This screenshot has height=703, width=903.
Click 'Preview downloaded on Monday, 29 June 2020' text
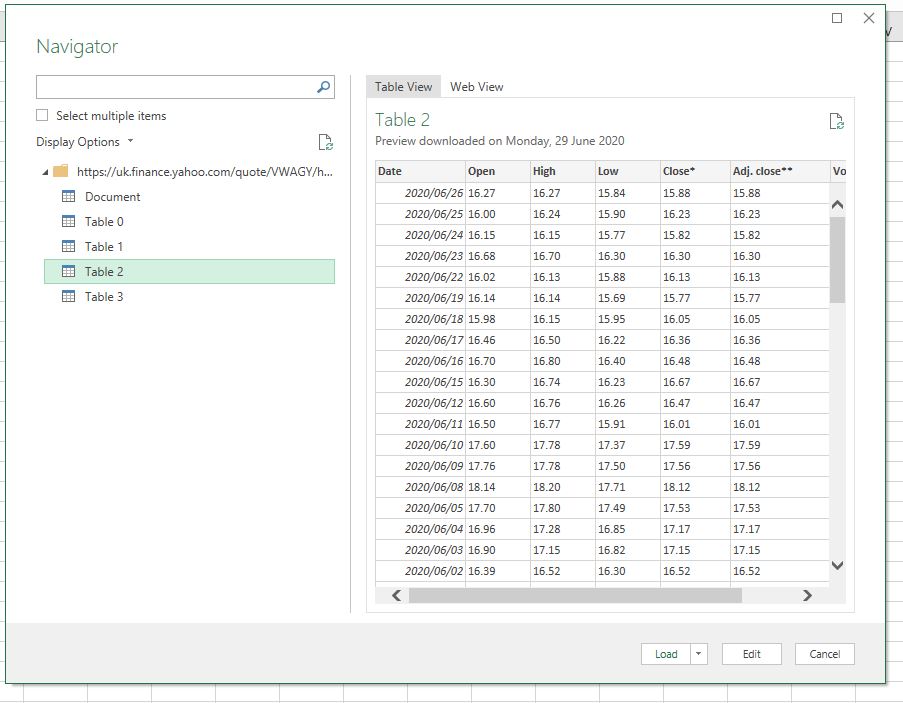(500, 140)
